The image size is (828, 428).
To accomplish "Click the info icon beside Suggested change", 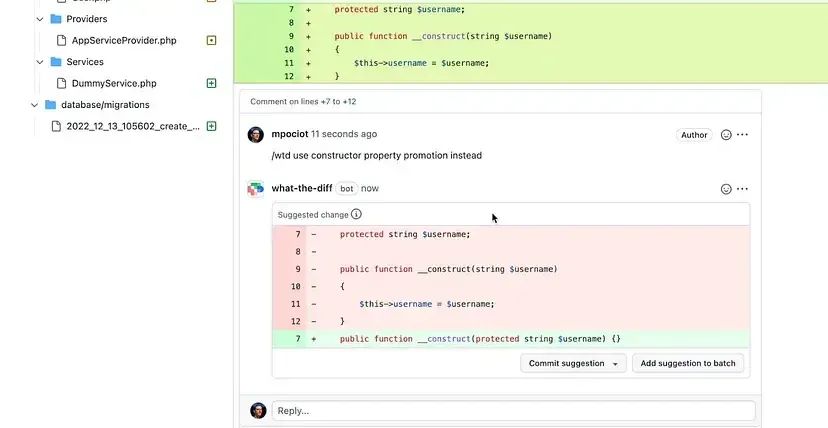I will pyautogui.click(x=357, y=214).
